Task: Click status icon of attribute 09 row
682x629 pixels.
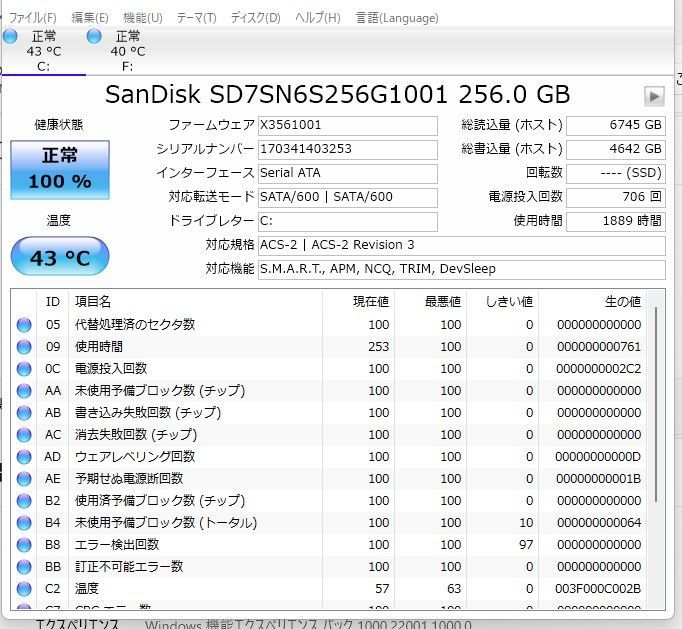Action: click(24, 347)
